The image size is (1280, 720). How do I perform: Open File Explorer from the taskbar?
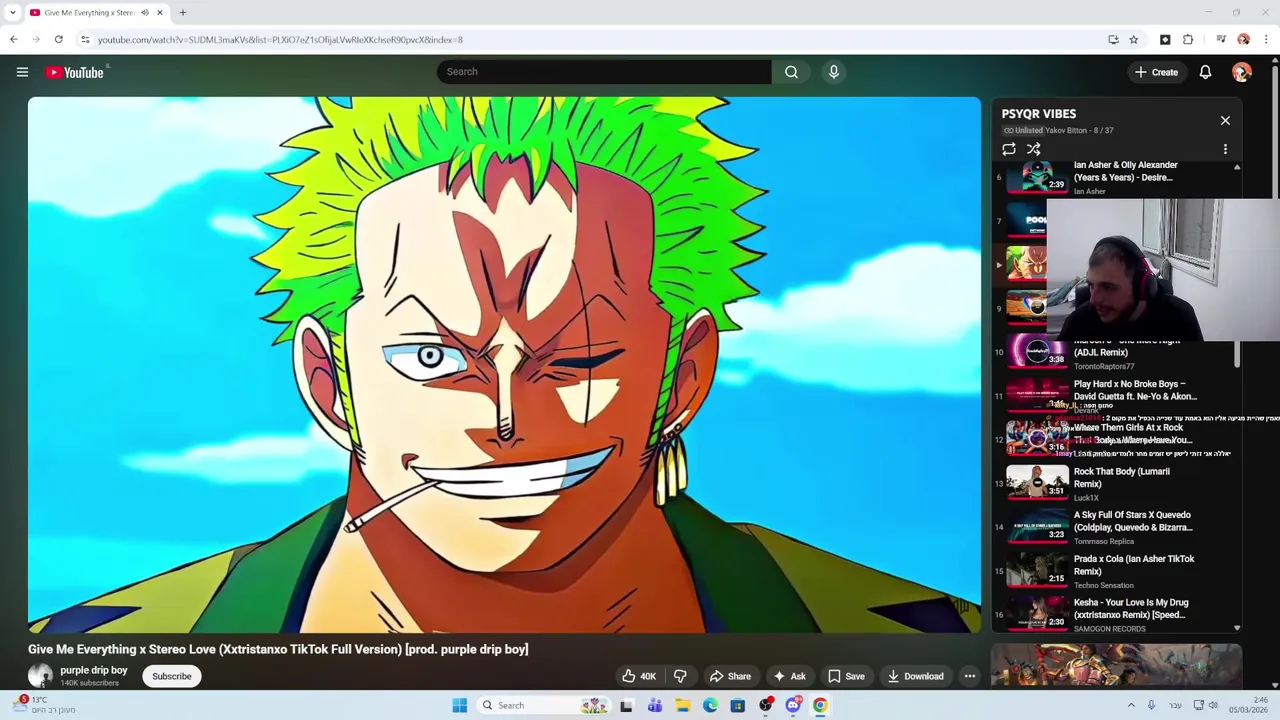[x=682, y=705]
